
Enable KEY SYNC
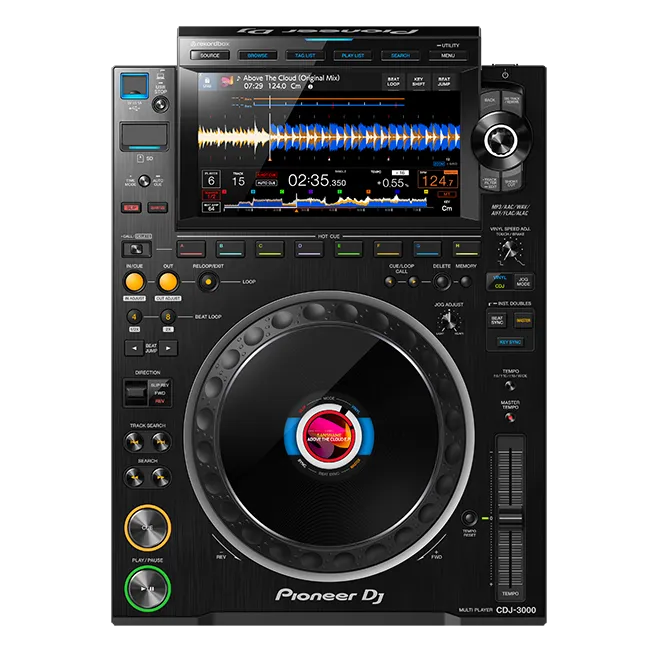click(x=510, y=342)
